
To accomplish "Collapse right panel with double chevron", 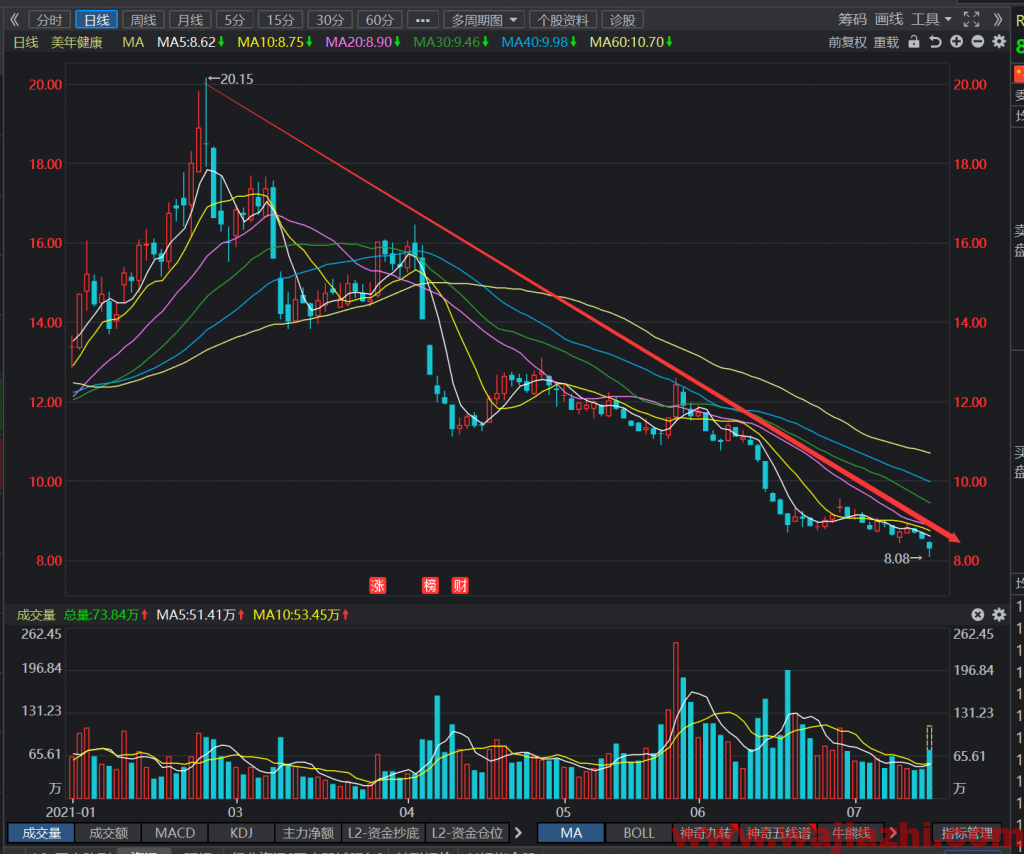I will pos(997,20).
